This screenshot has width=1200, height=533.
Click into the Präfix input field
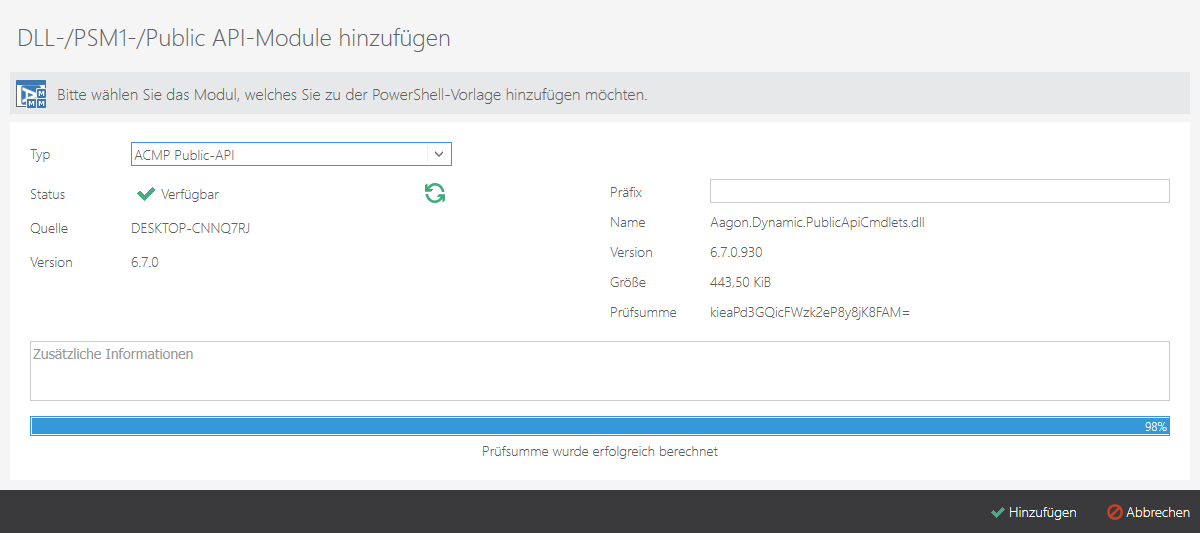[940, 191]
